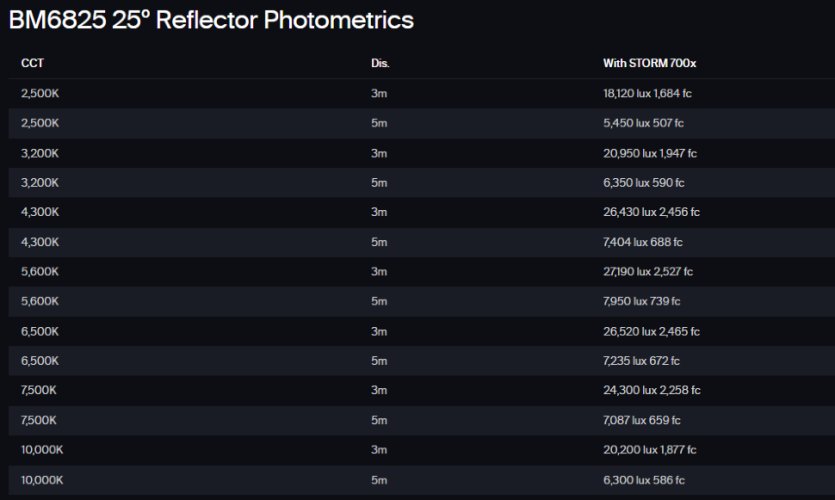Click the 6,350 lux 590 fc value
This screenshot has width=835, height=500.
(x=644, y=183)
